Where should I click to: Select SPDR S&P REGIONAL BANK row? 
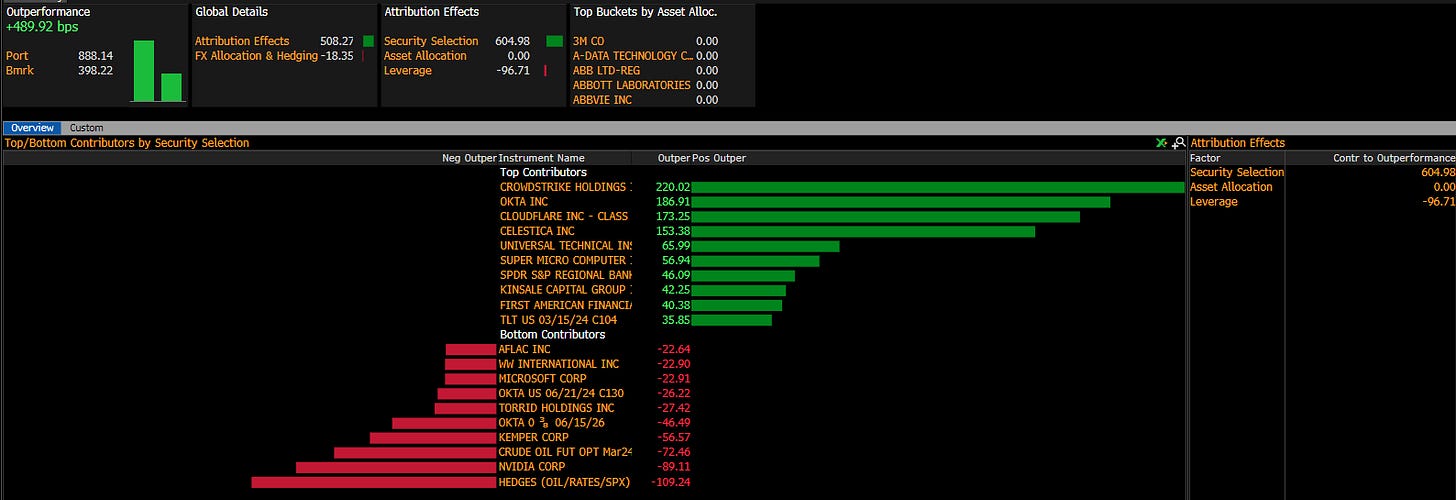point(565,275)
